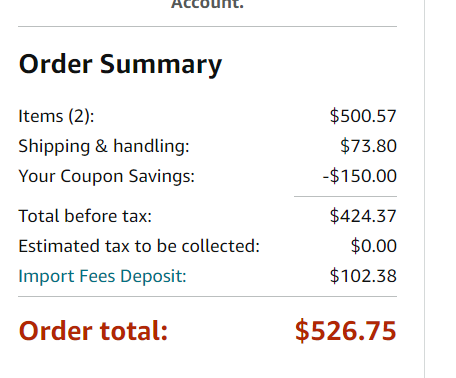Click the short divider above Total before tax
The image size is (456, 378).
tap(345, 197)
